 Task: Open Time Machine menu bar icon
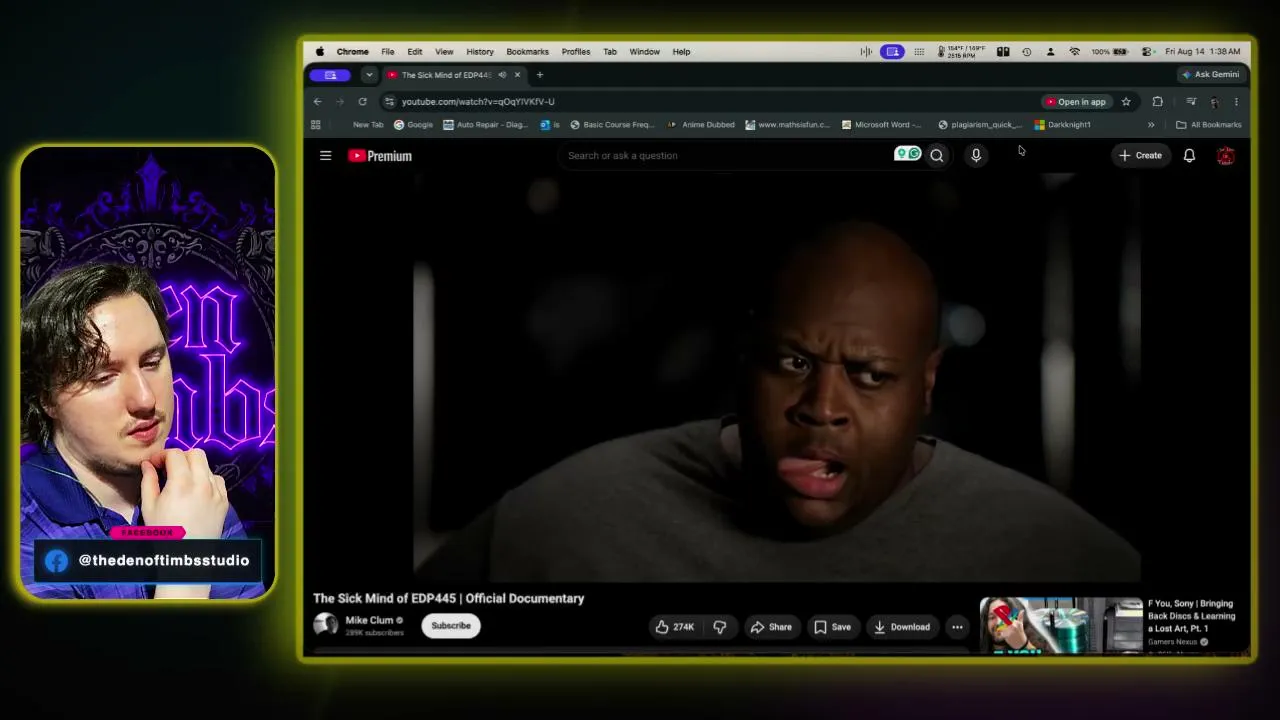(1026, 52)
